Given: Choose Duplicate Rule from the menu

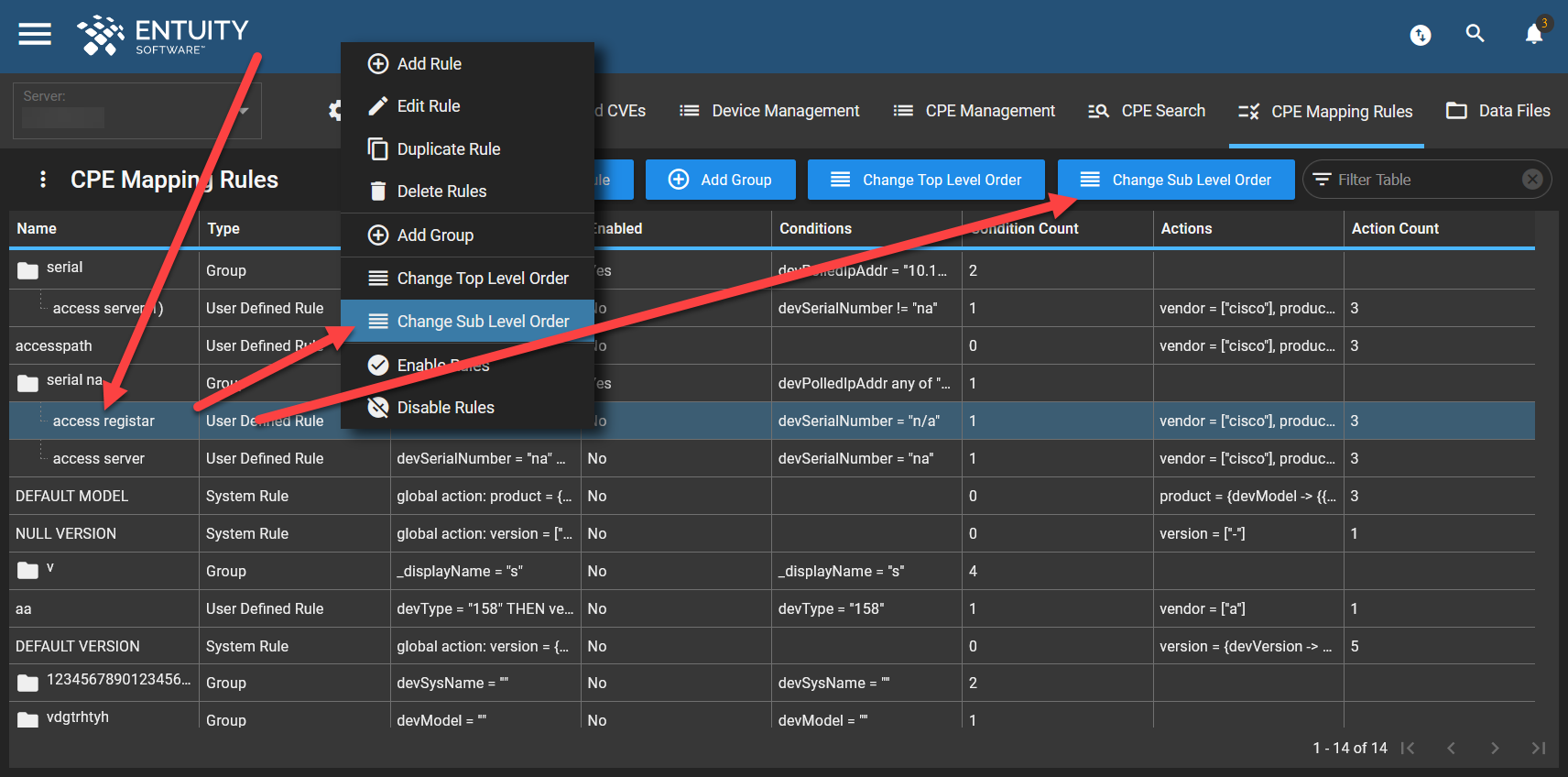Looking at the screenshot, I should pyautogui.click(x=467, y=148).
